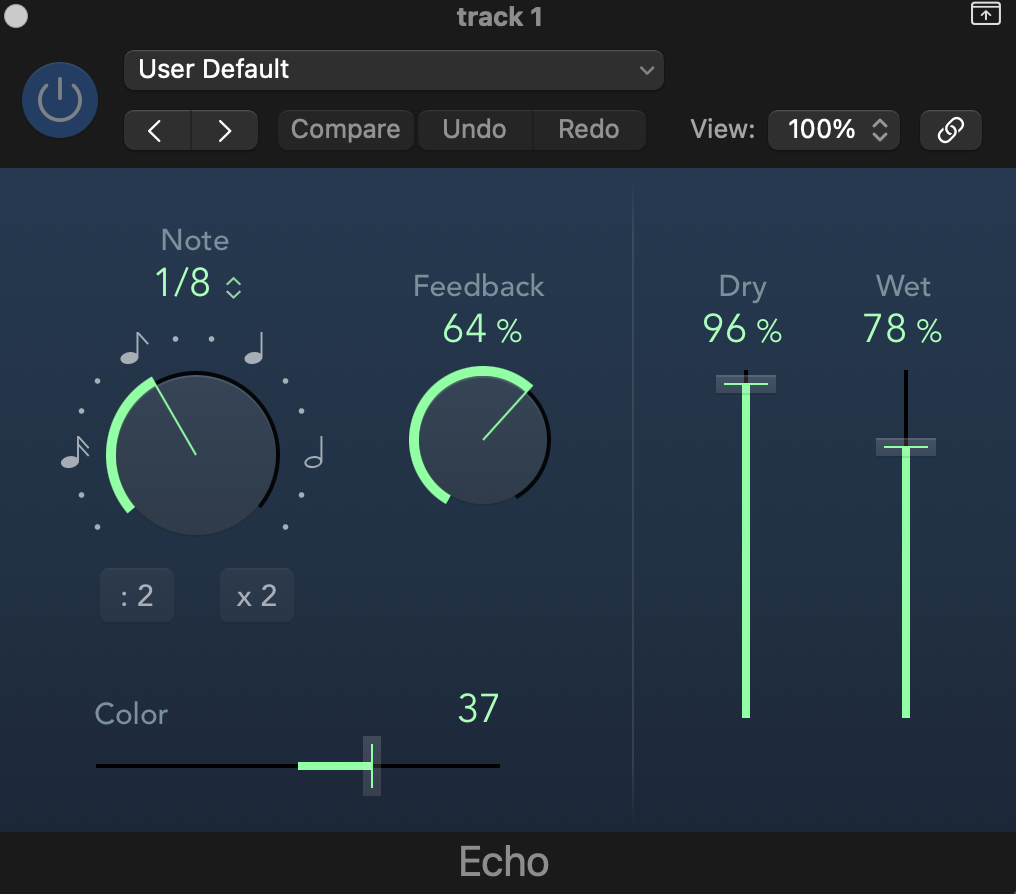Screen dimensions: 1016x894
Task: Click the Echo plugin name label
Action: [504, 862]
